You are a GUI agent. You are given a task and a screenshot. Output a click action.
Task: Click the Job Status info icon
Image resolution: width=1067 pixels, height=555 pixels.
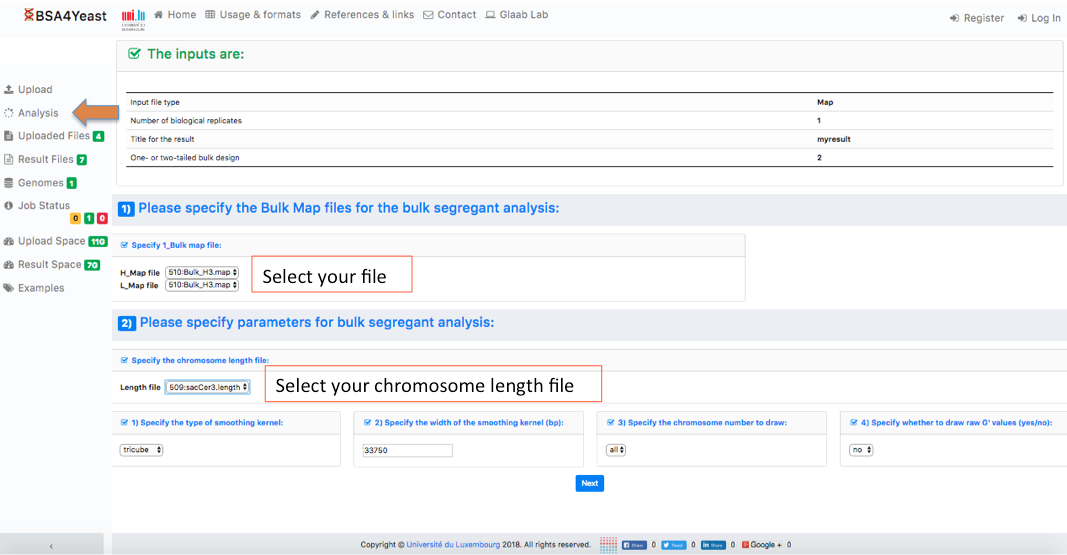(x=9, y=206)
